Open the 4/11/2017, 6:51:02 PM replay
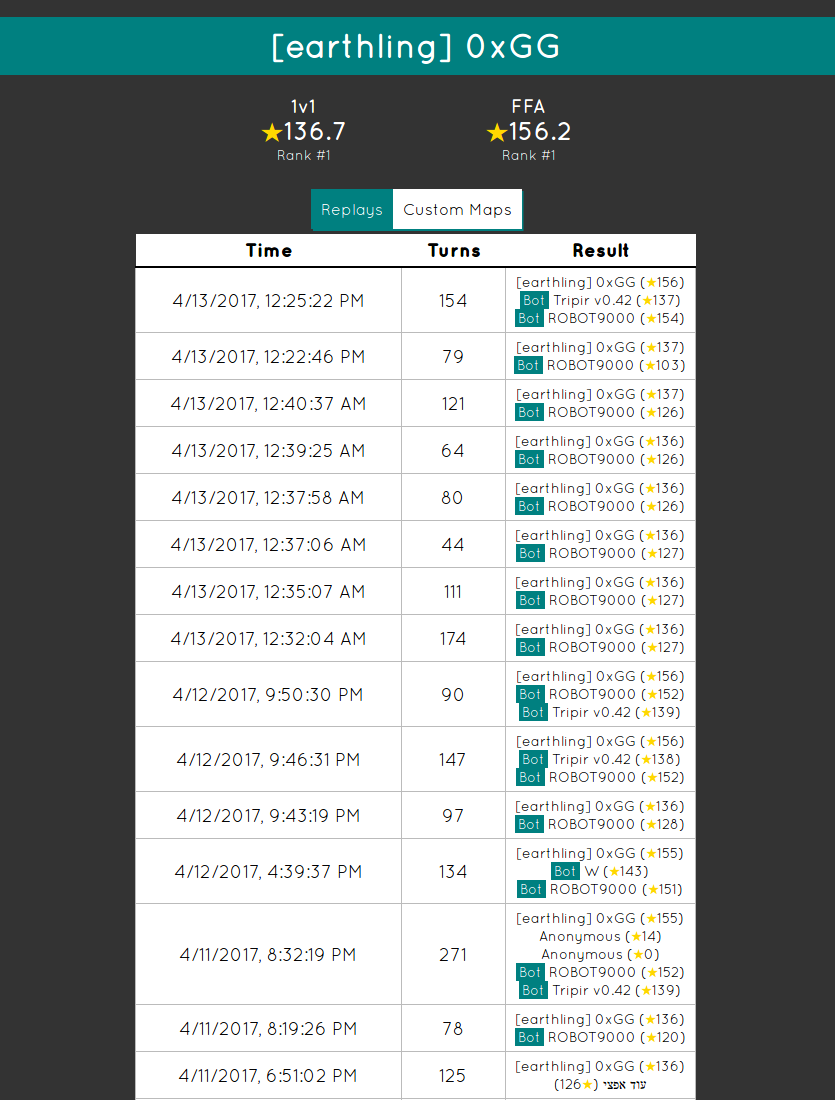Screen dimensions: 835x1100 268,1075
